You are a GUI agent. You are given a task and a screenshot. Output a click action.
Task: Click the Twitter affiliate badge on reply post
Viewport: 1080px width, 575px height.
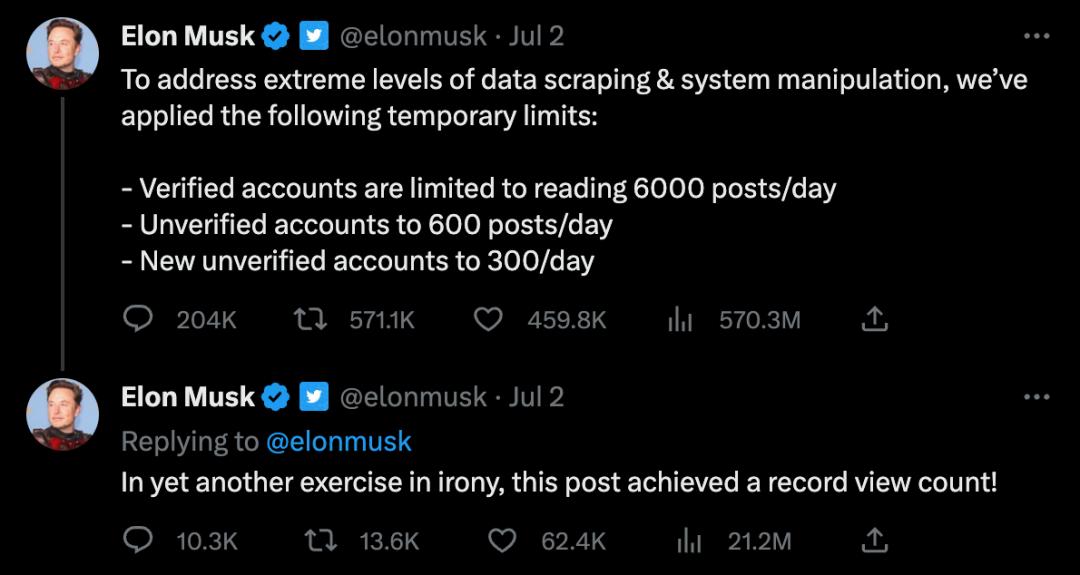click(x=314, y=397)
